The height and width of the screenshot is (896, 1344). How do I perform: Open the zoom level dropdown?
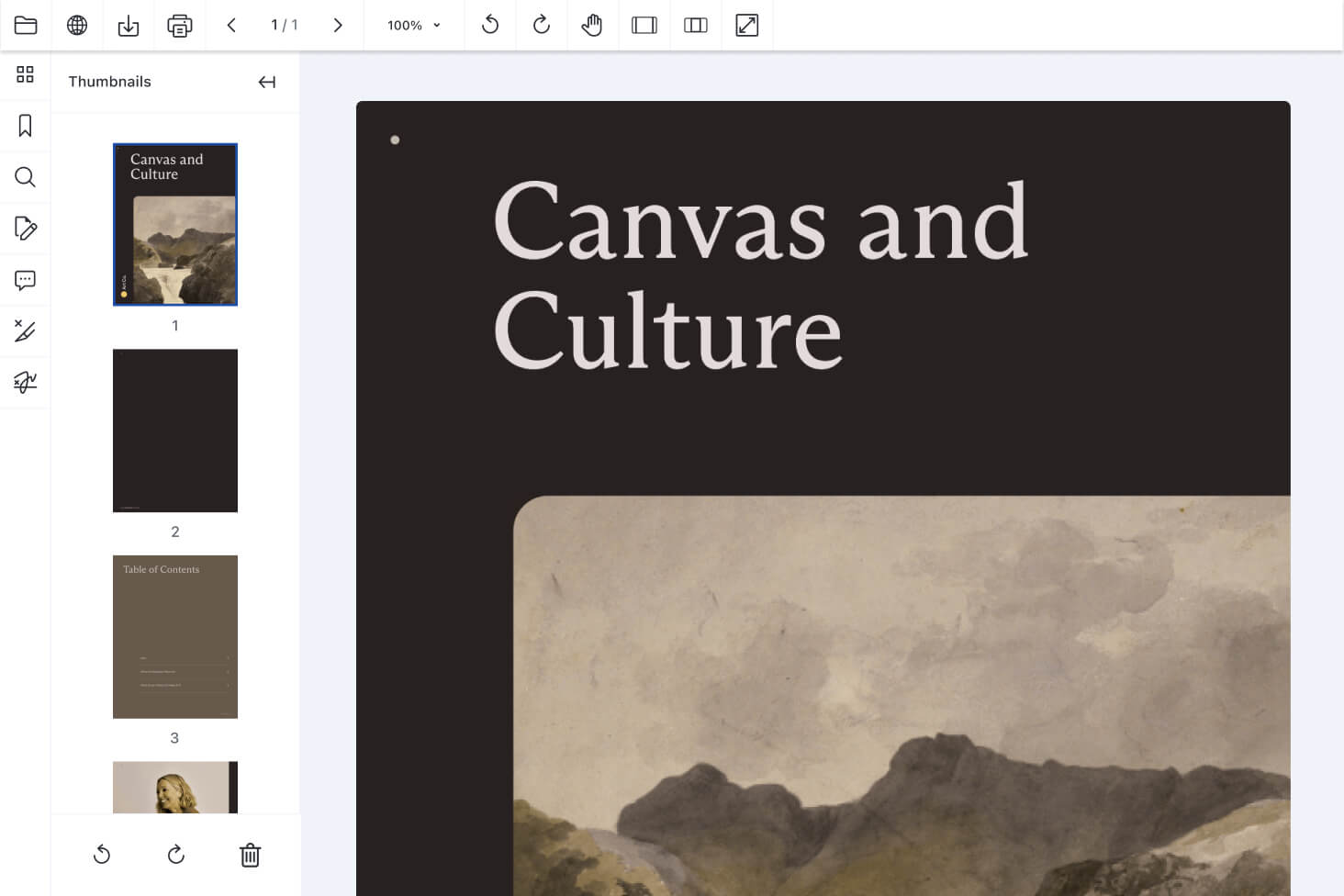click(x=413, y=25)
